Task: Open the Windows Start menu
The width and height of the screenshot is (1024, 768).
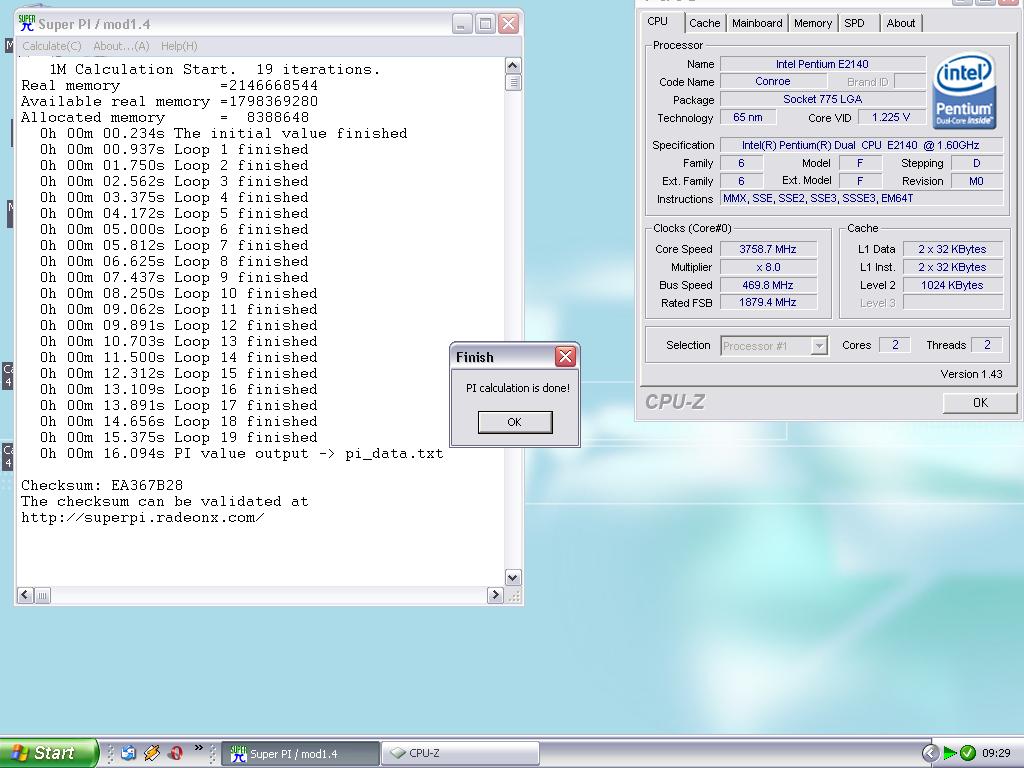Action: (48, 753)
